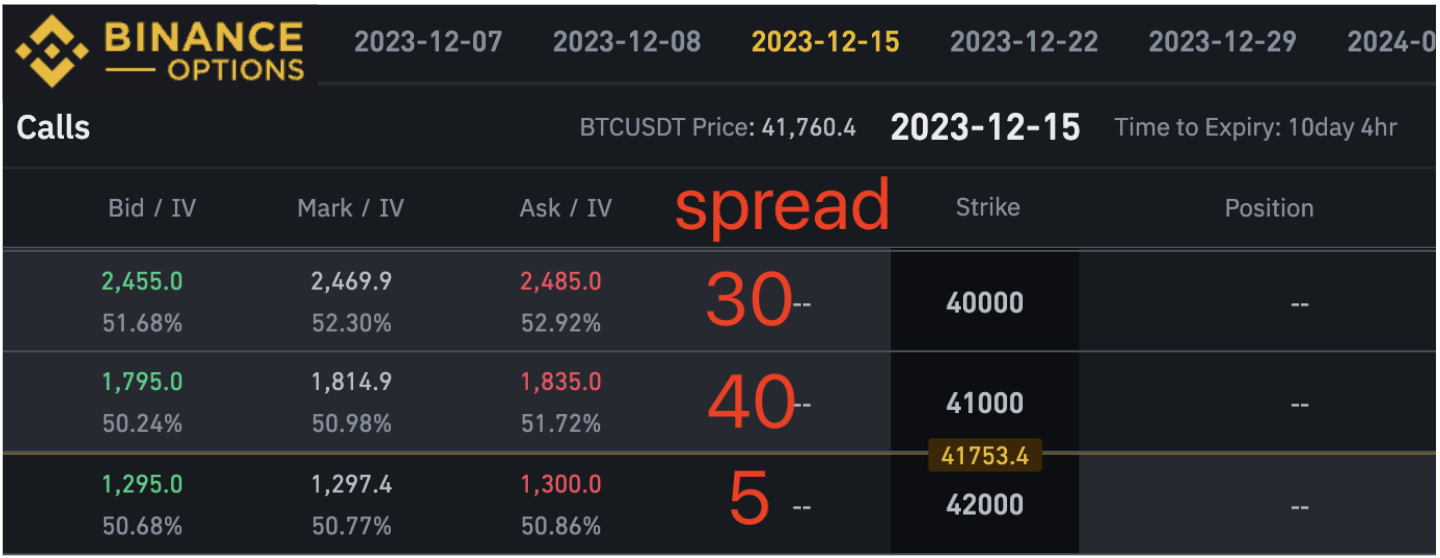Click the 1,835.0 ask price
1440x558 pixels.
[560, 382]
